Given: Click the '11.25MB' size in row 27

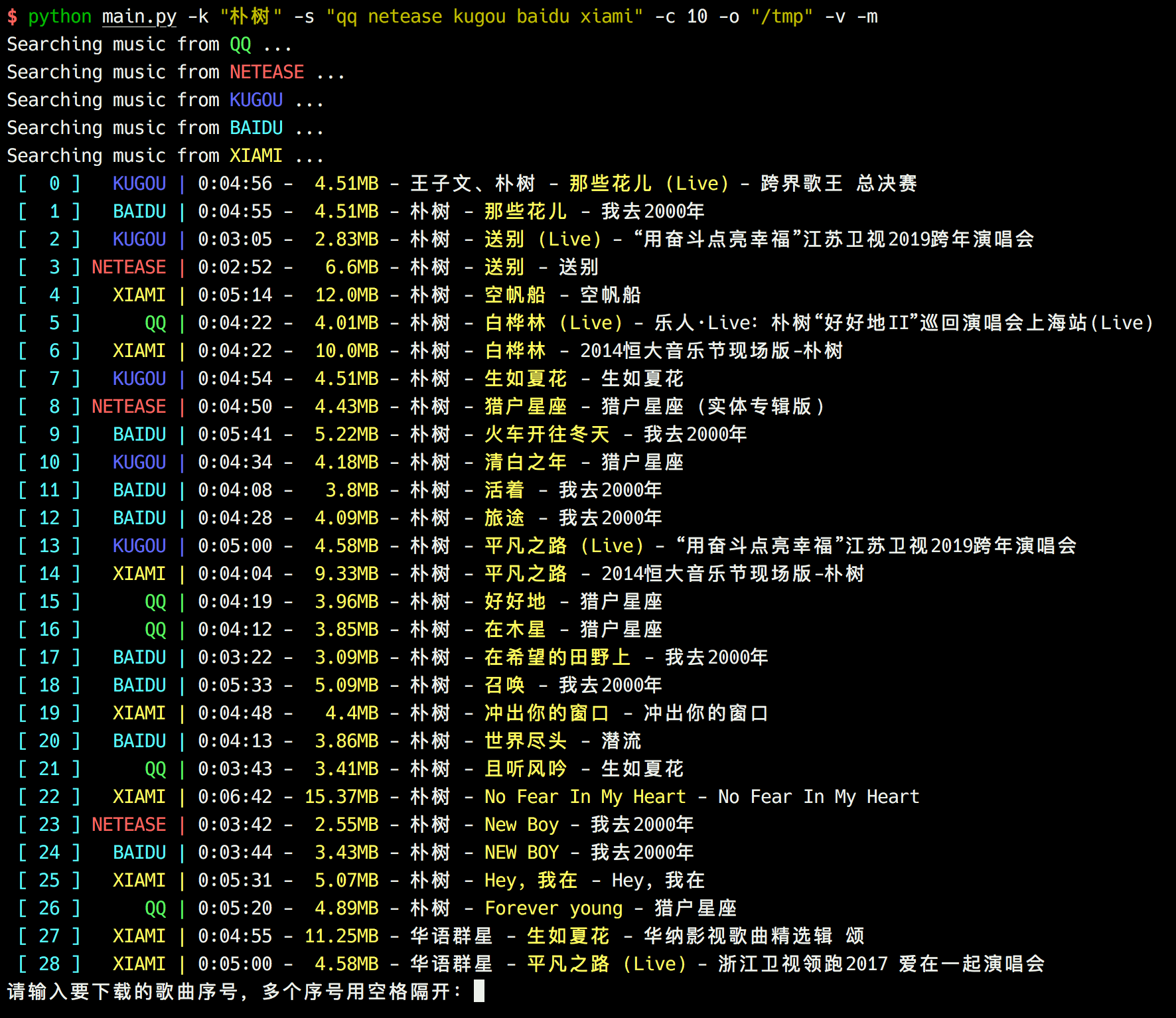Looking at the screenshot, I should pyautogui.click(x=341, y=936).
